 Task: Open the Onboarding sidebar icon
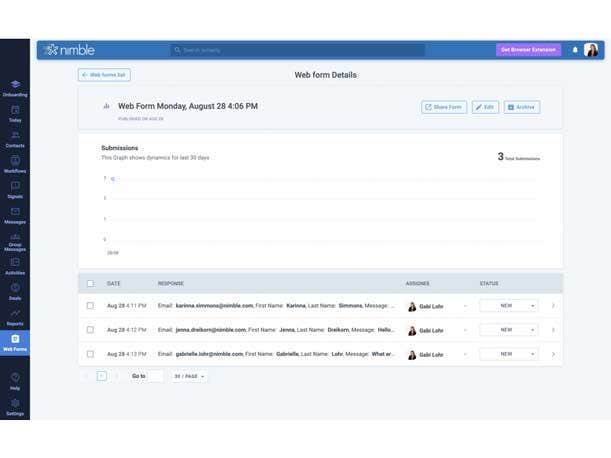15,84
